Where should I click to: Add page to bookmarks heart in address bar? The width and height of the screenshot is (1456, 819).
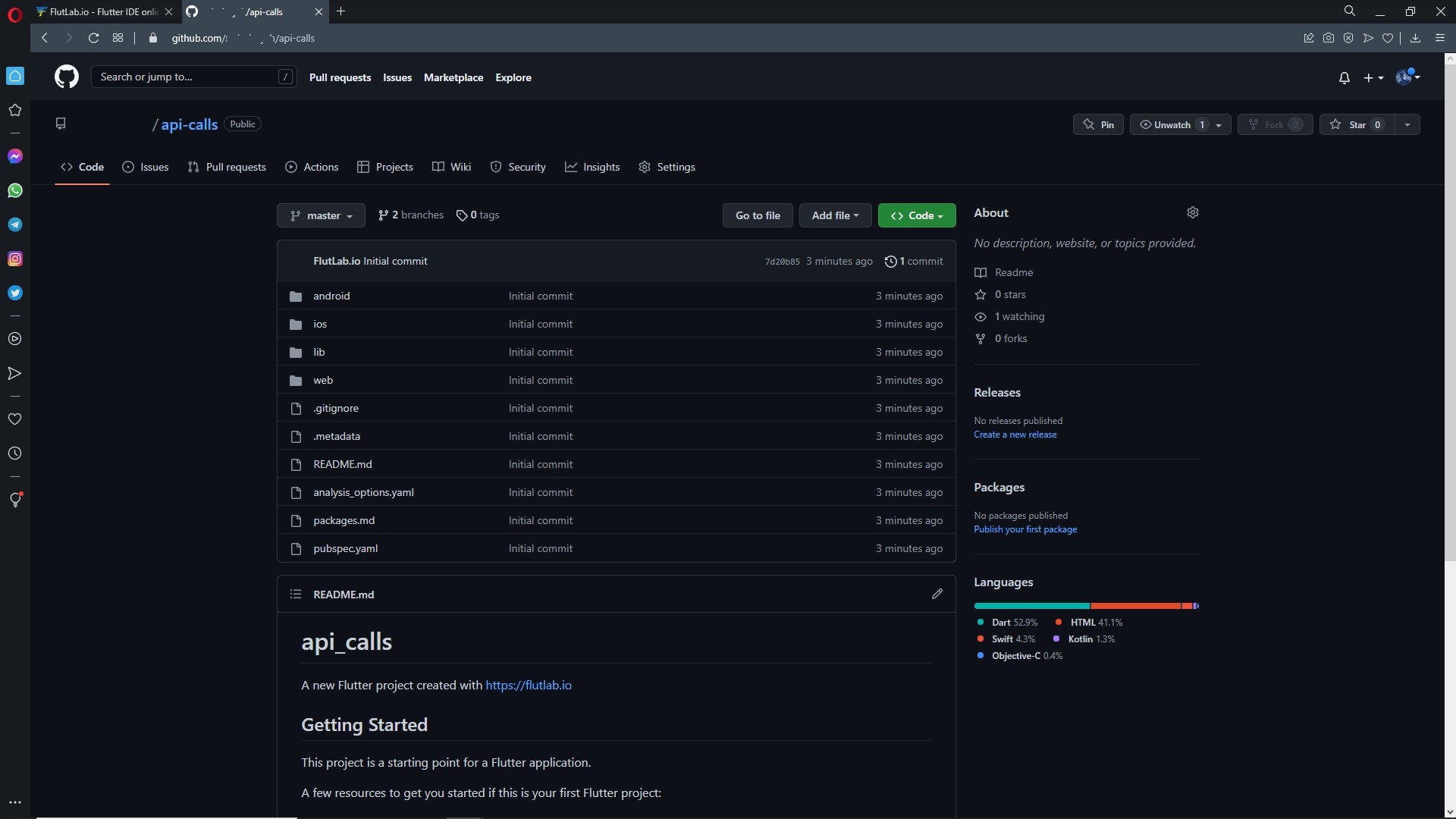pos(1388,38)
